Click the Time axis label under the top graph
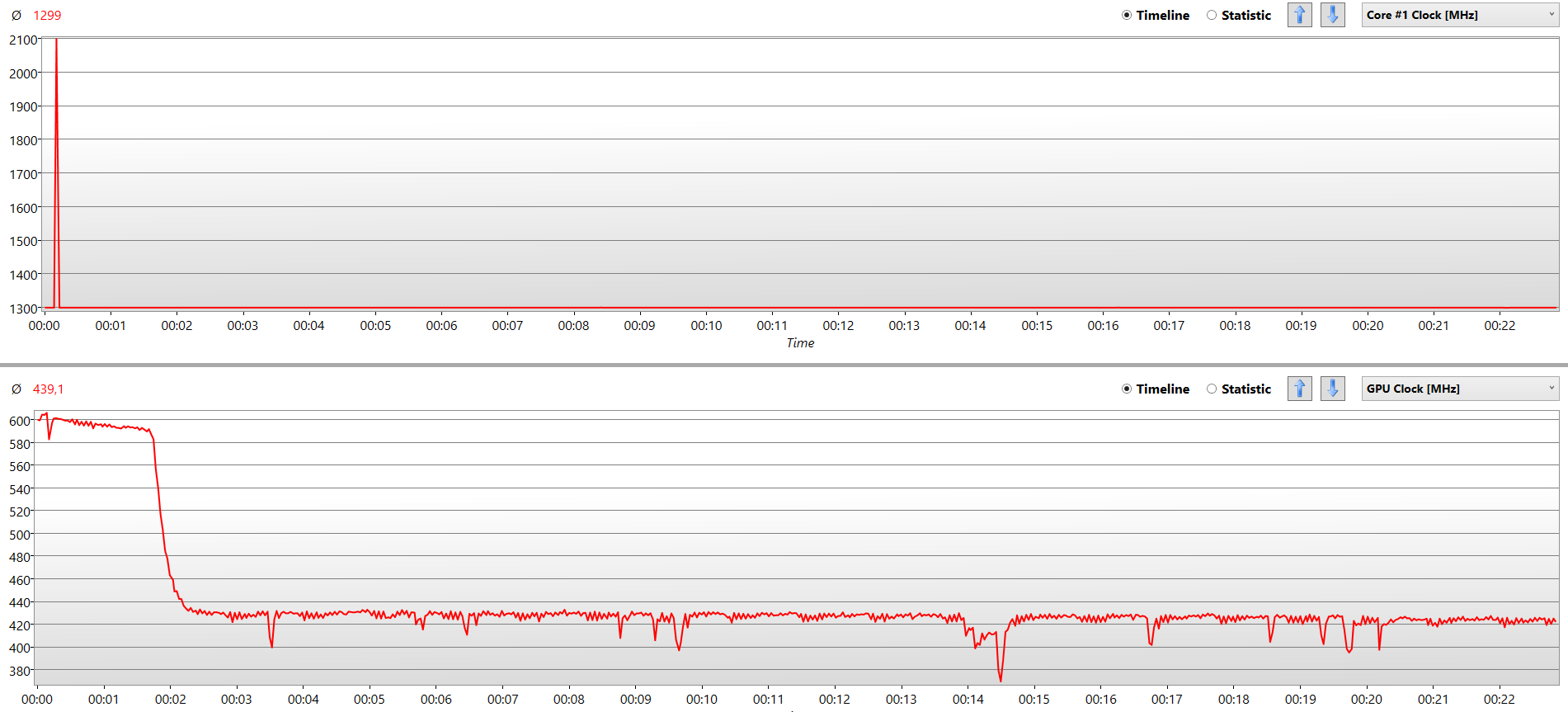The height and width of the screenshot is (712, 1568). (800, 343)
